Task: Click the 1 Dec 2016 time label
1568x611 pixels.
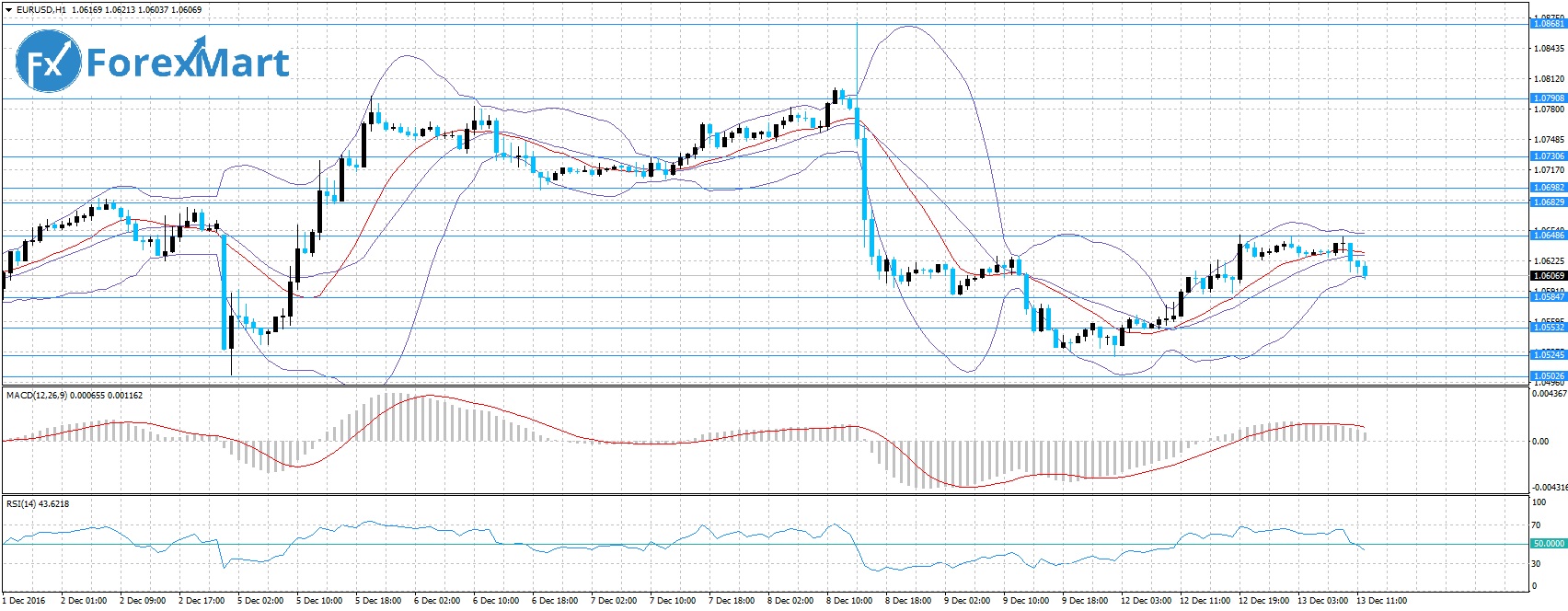Action: pos(25,601)
